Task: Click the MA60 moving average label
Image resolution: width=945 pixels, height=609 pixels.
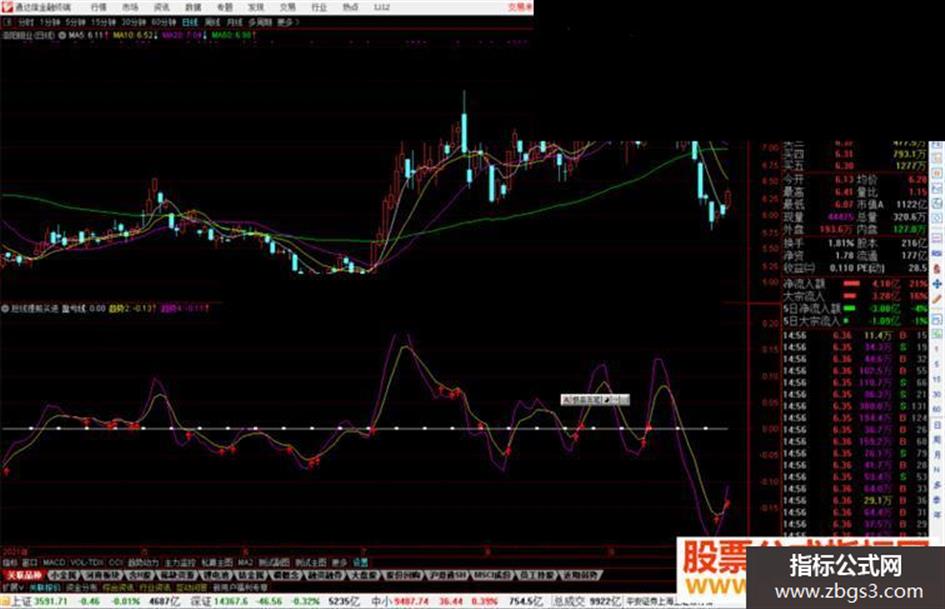Action: click(232, 36)
